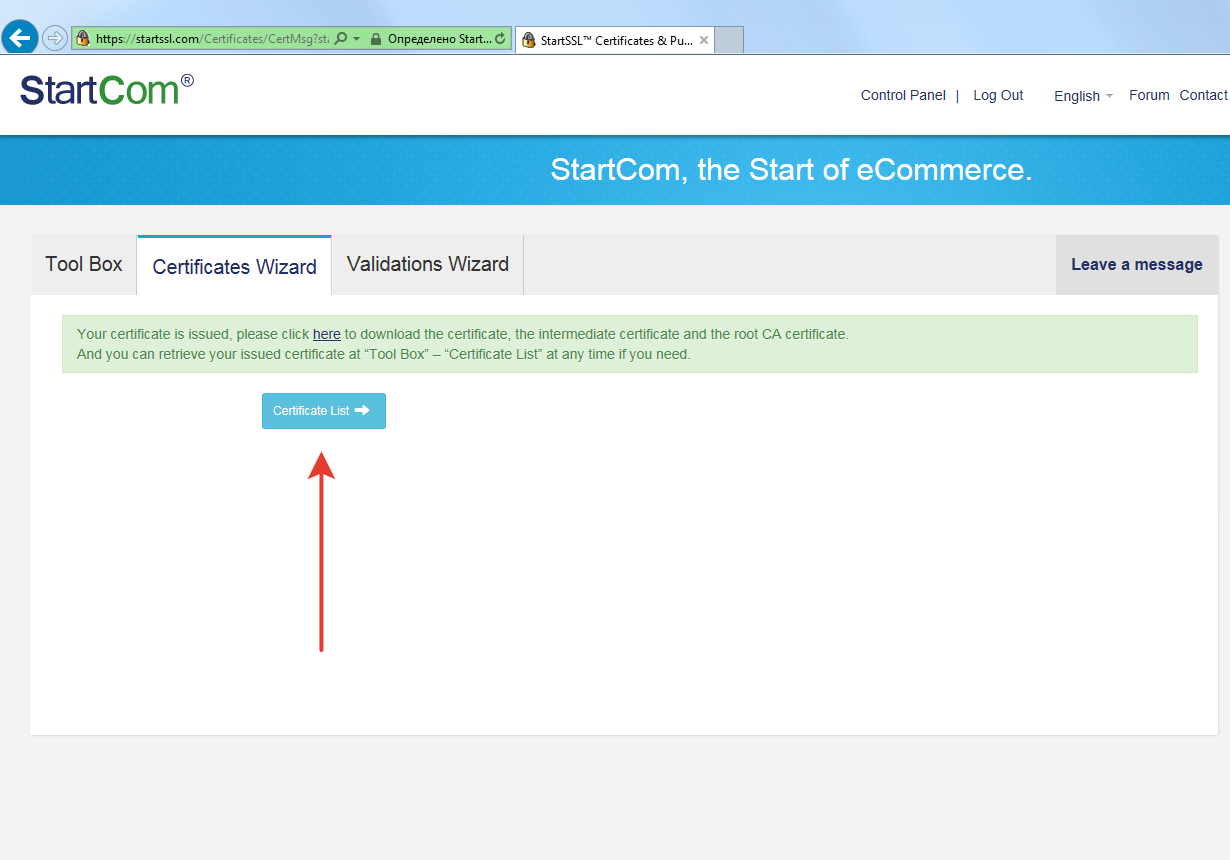This screenshot has height=860, width=1230.
Task: Click the browser Back arrow button
Action: click(x=20, y=38)
